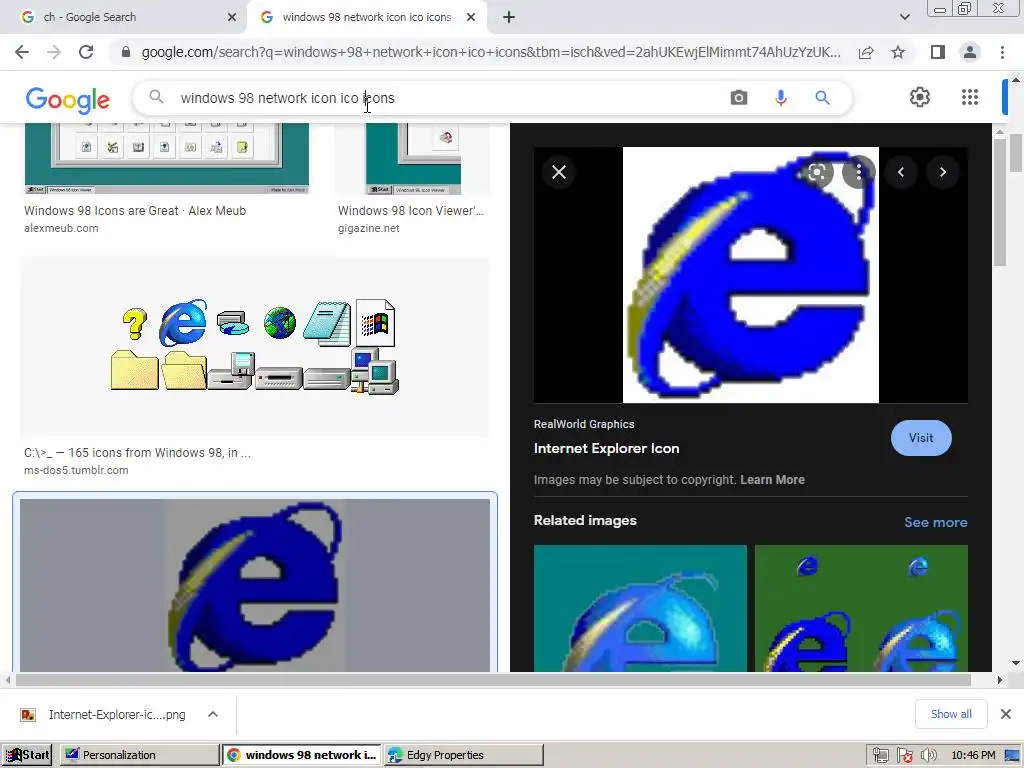This screenshot has width=1024, height=768.
Task: Open the Google apps grid
Action: pos(970,97)
